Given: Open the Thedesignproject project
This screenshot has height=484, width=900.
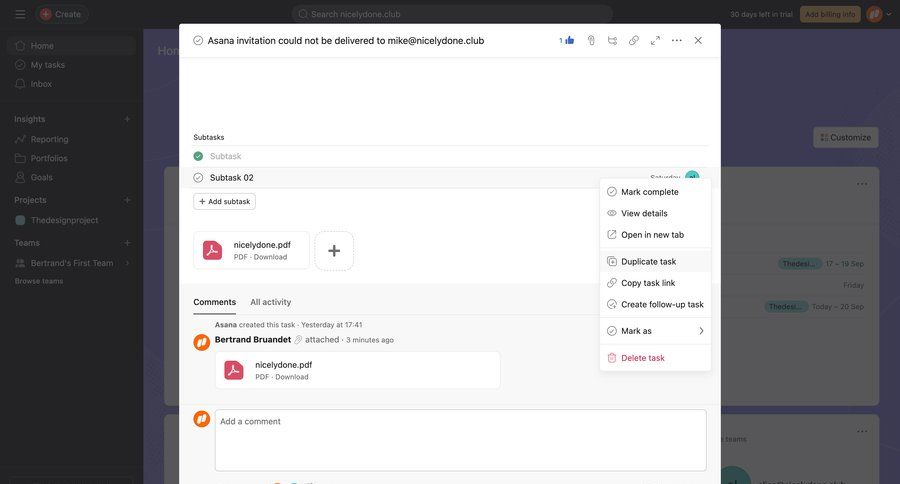Looking at the screenshot, I should tap(71, 220).
